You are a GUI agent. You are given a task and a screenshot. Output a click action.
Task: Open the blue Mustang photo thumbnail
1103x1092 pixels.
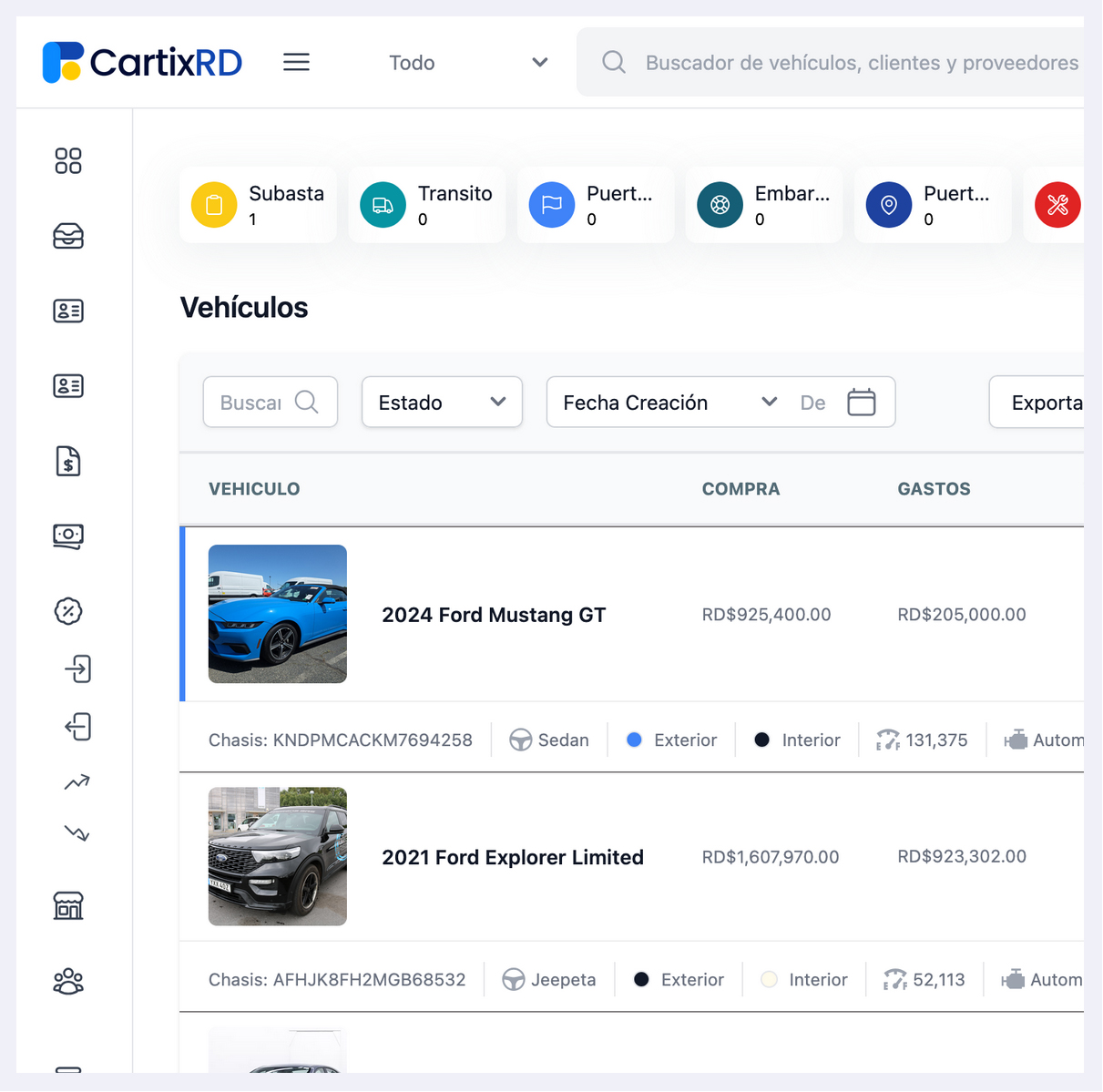click(x=278, y=614)
